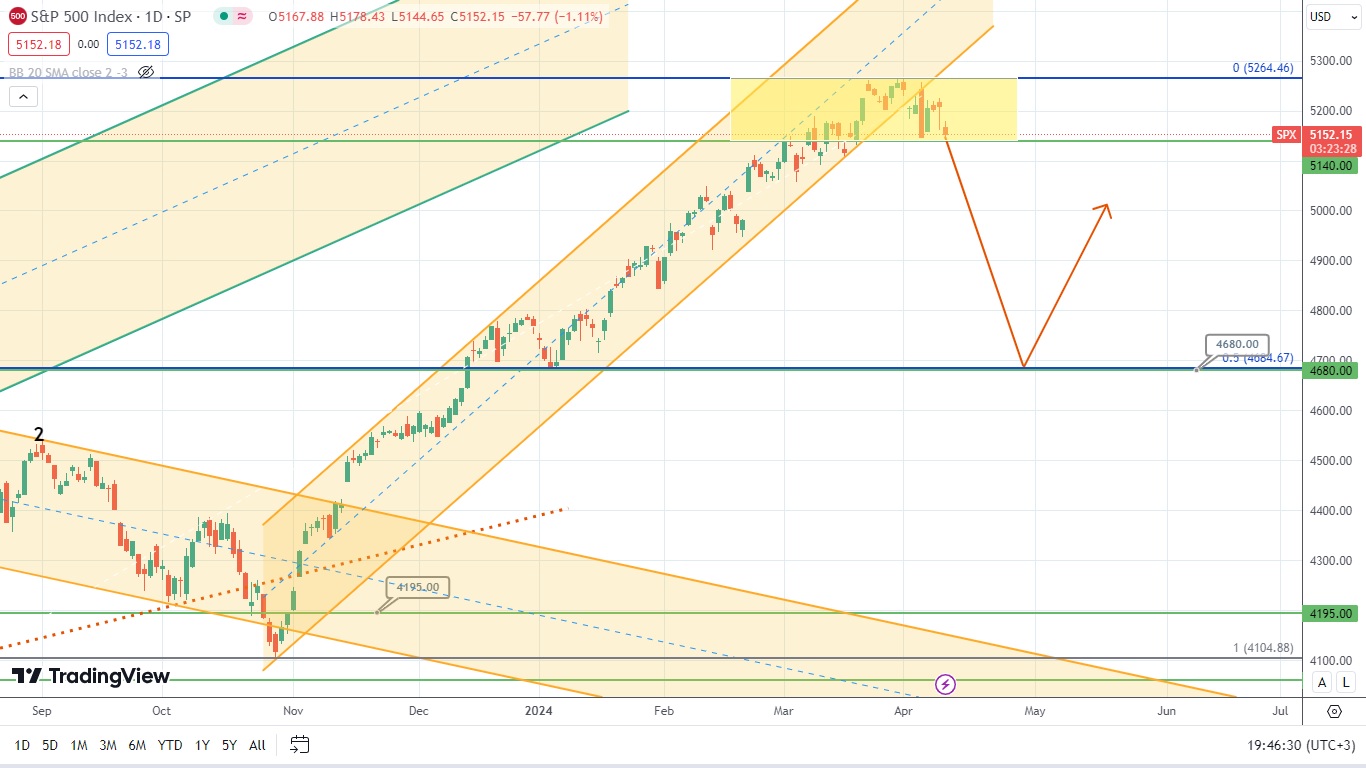Select the 5Y time range
The height and width of the screenshot is (768, 1366).
[x=229, y=745]
